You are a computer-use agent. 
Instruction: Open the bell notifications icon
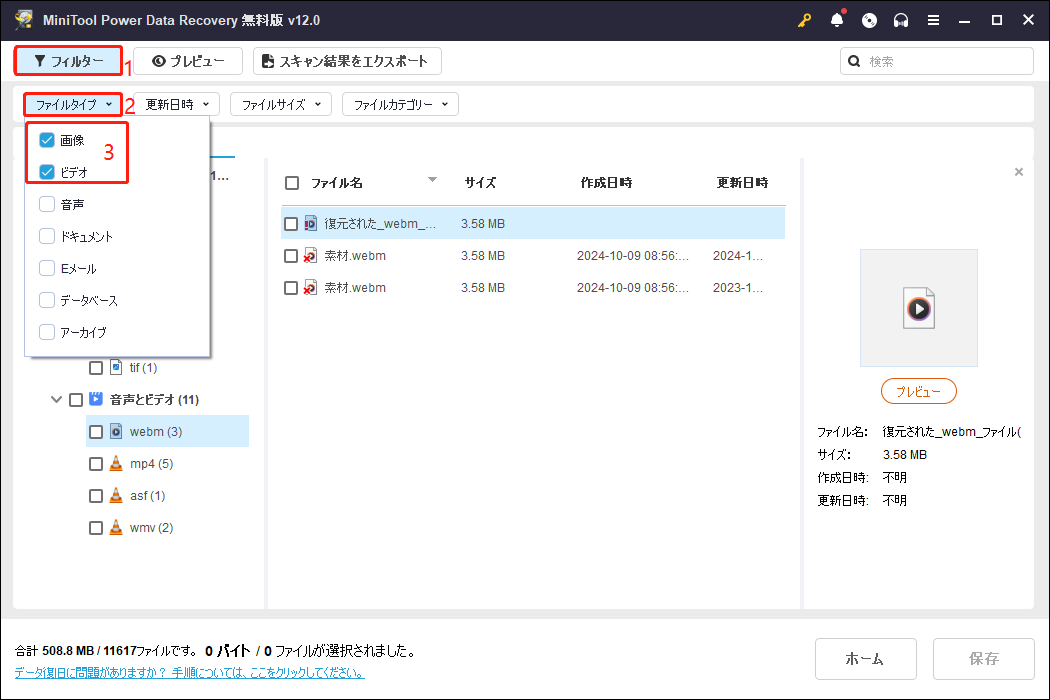point(837,20)
